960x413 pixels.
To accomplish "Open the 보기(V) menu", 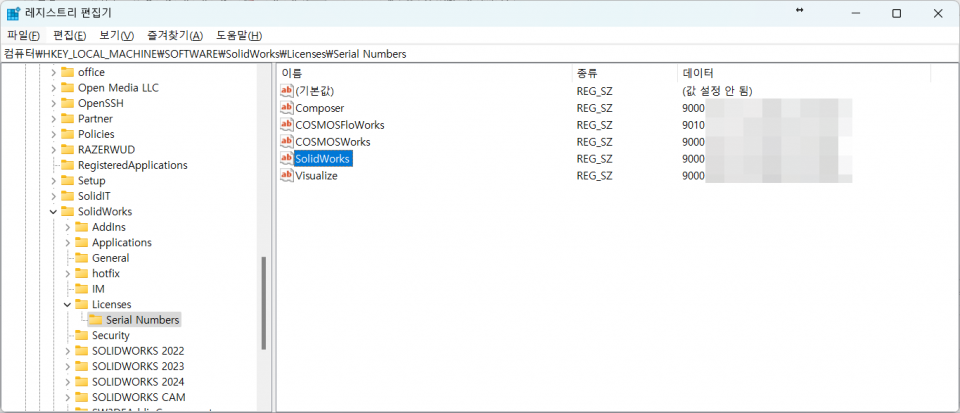I will click(x=116, y=35).
